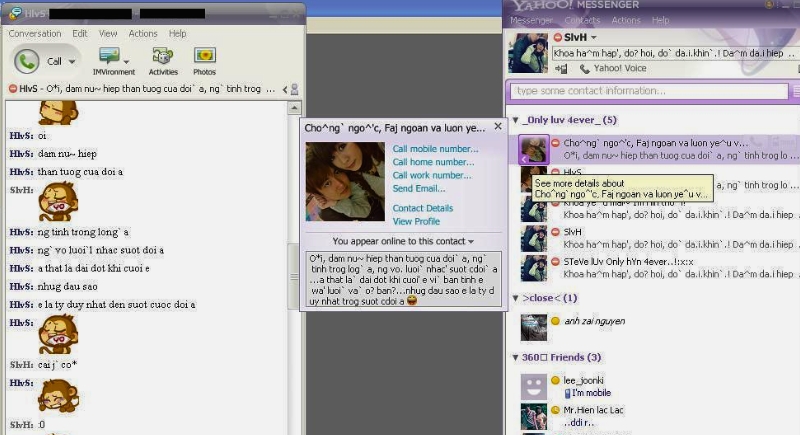Open Edit menu in chat window

(x=80, y=34)
